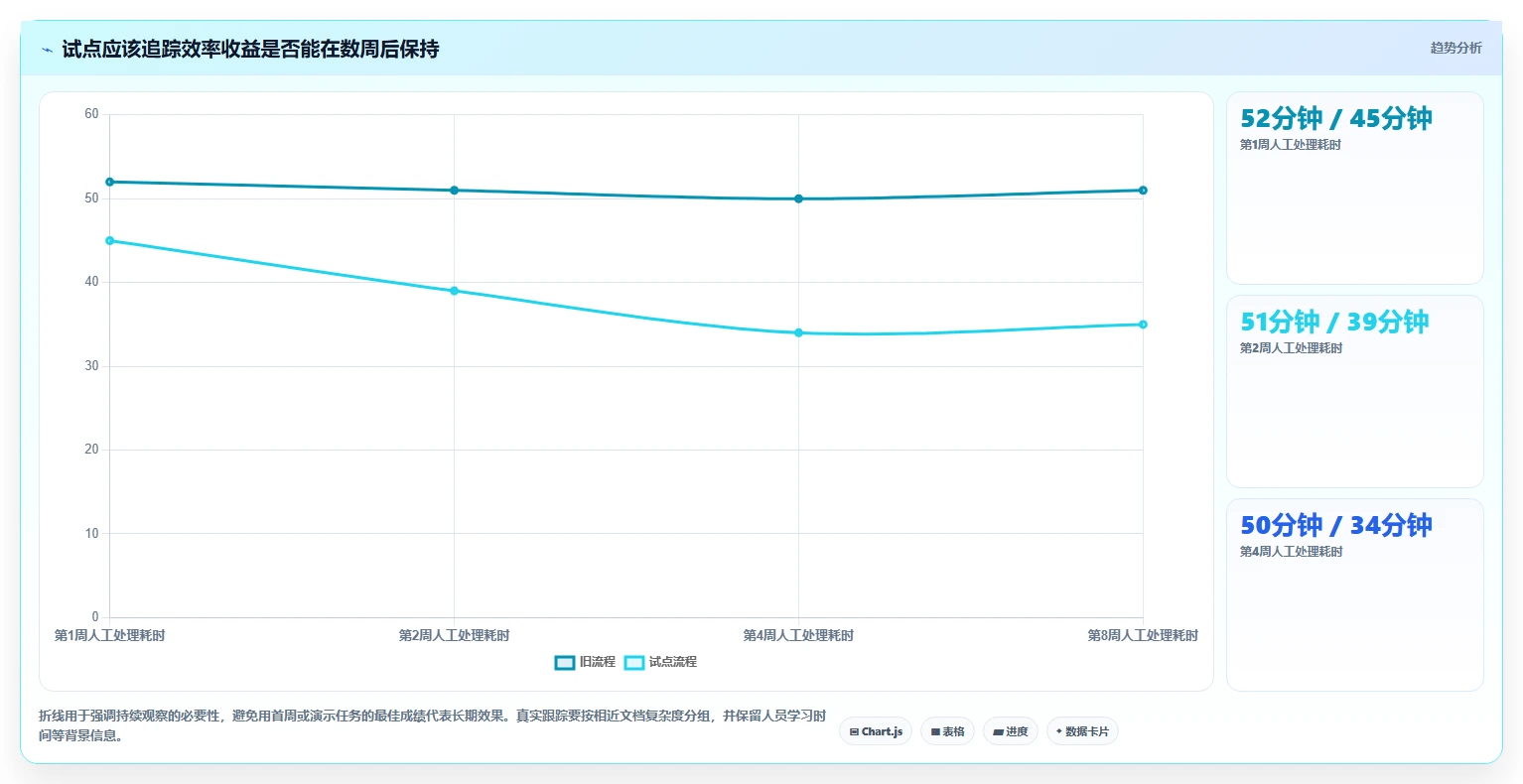Viewport: 1523px width, 784px height.
Task: Click 第4周人工处理耗时 caption in third card
Action: tap(1291, 552)
